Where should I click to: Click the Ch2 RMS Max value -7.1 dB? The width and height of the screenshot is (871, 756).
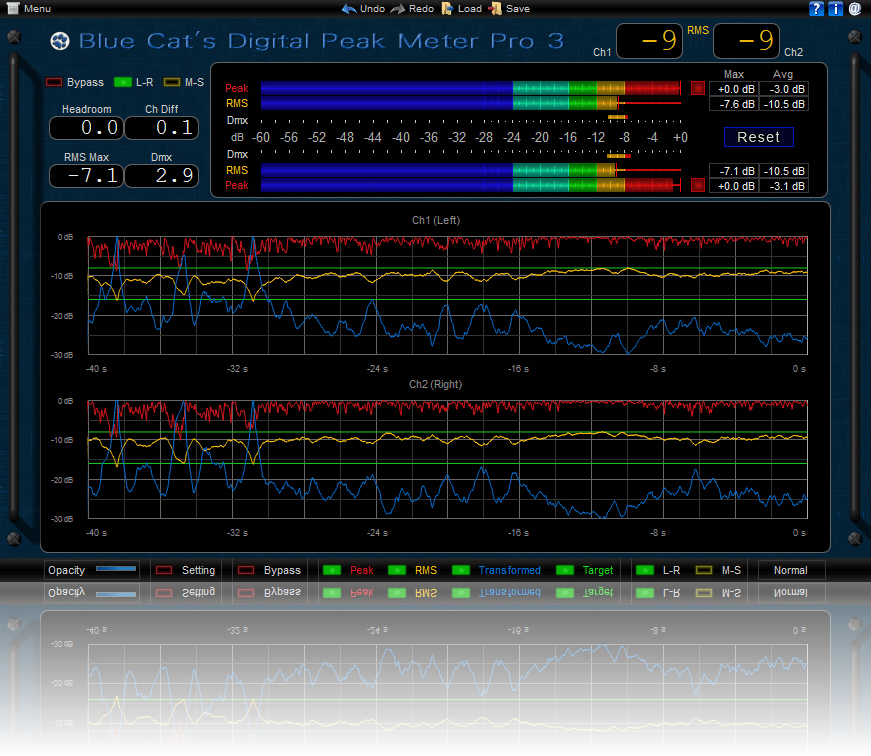(x=734, y=171)
